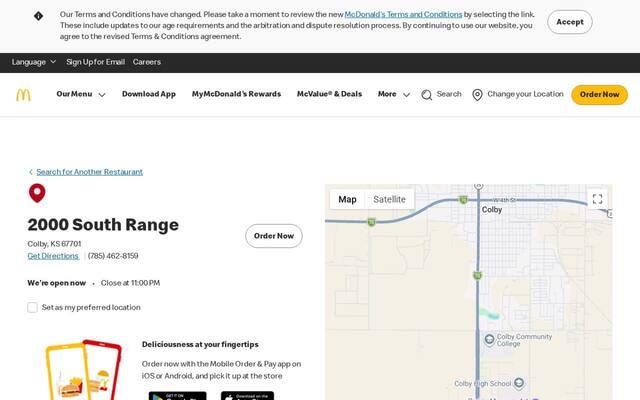This screenshot has height=400, width=640.
Task: Click the Search label in navbar
Action: click(x=449, y=94)
